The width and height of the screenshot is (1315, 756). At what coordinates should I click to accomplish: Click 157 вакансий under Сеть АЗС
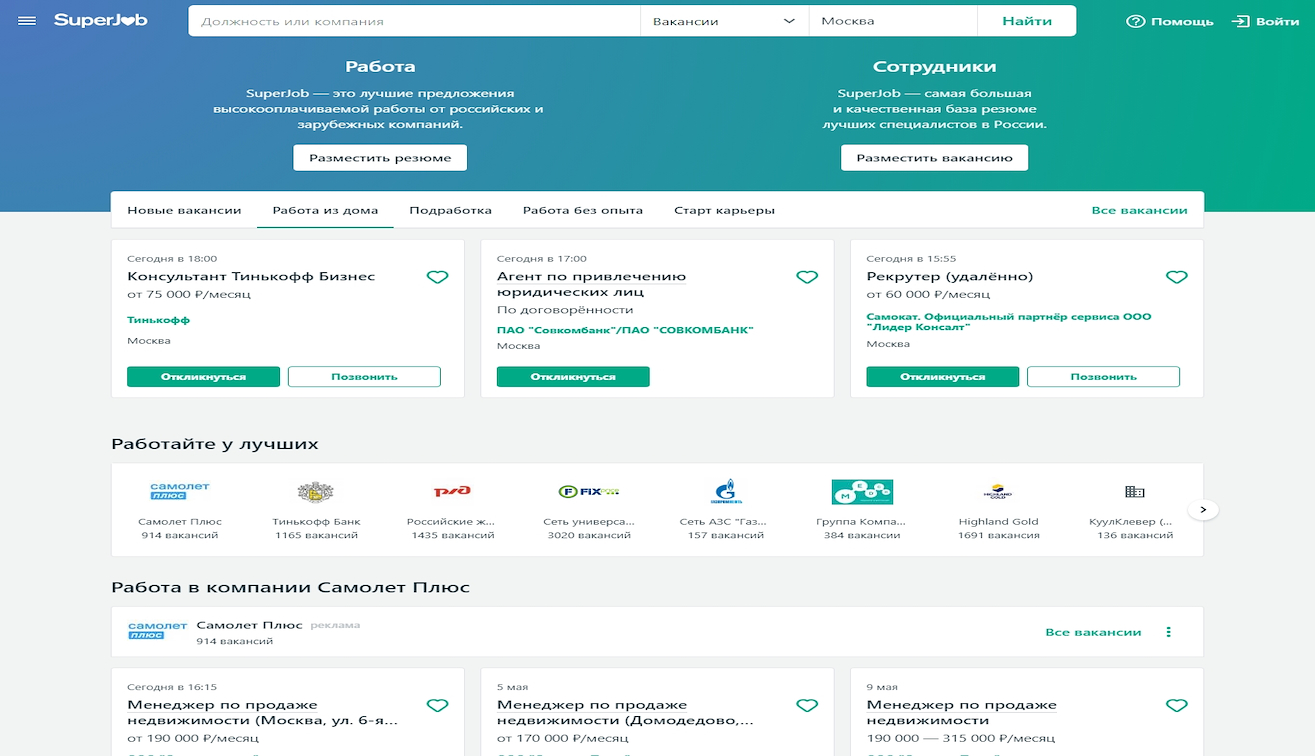click(726, 536)
